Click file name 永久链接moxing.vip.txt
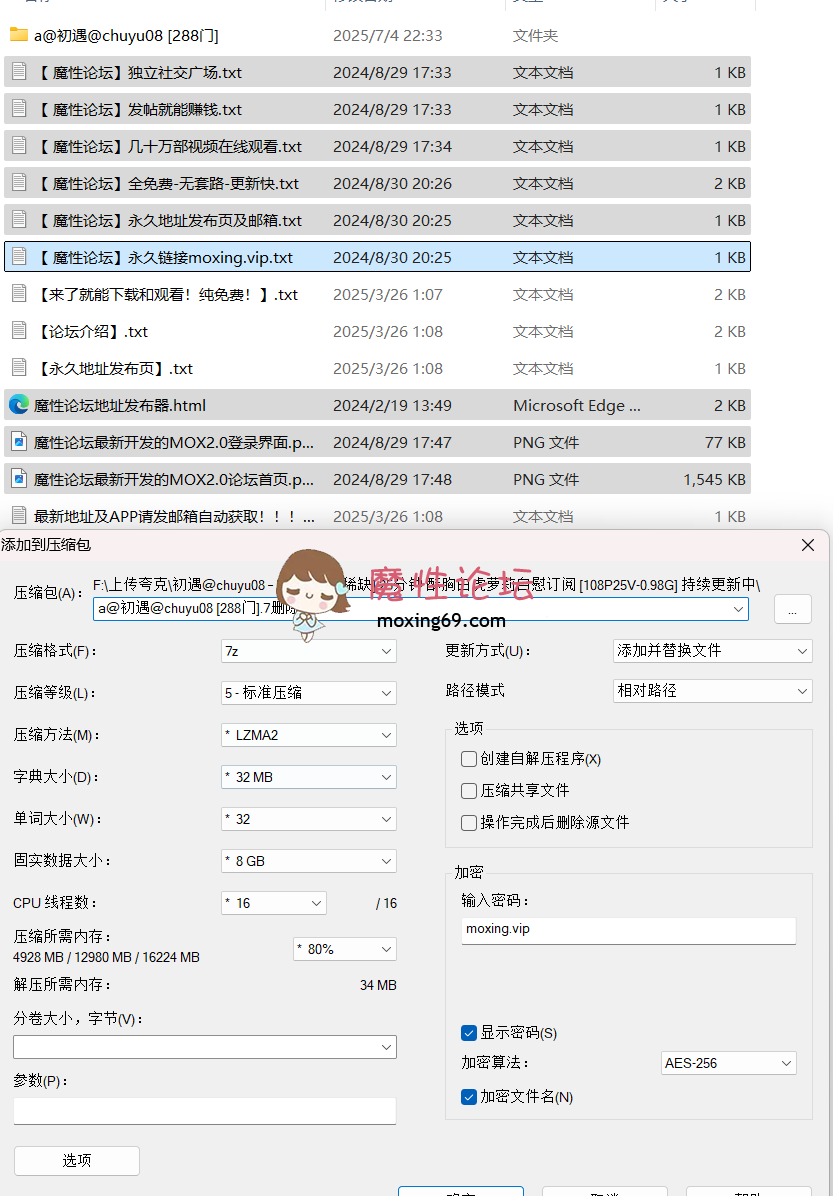Screen dimensions: 833x1196 163,257
